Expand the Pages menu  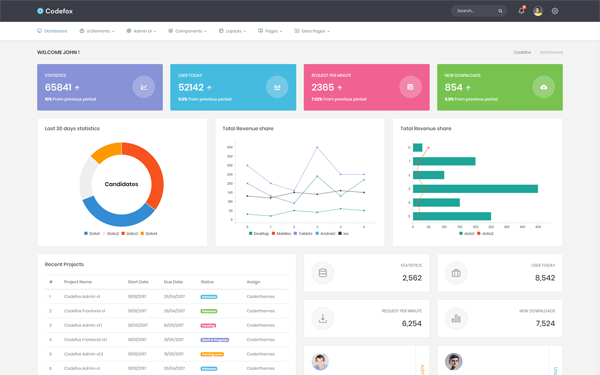(x=270, y=31)
